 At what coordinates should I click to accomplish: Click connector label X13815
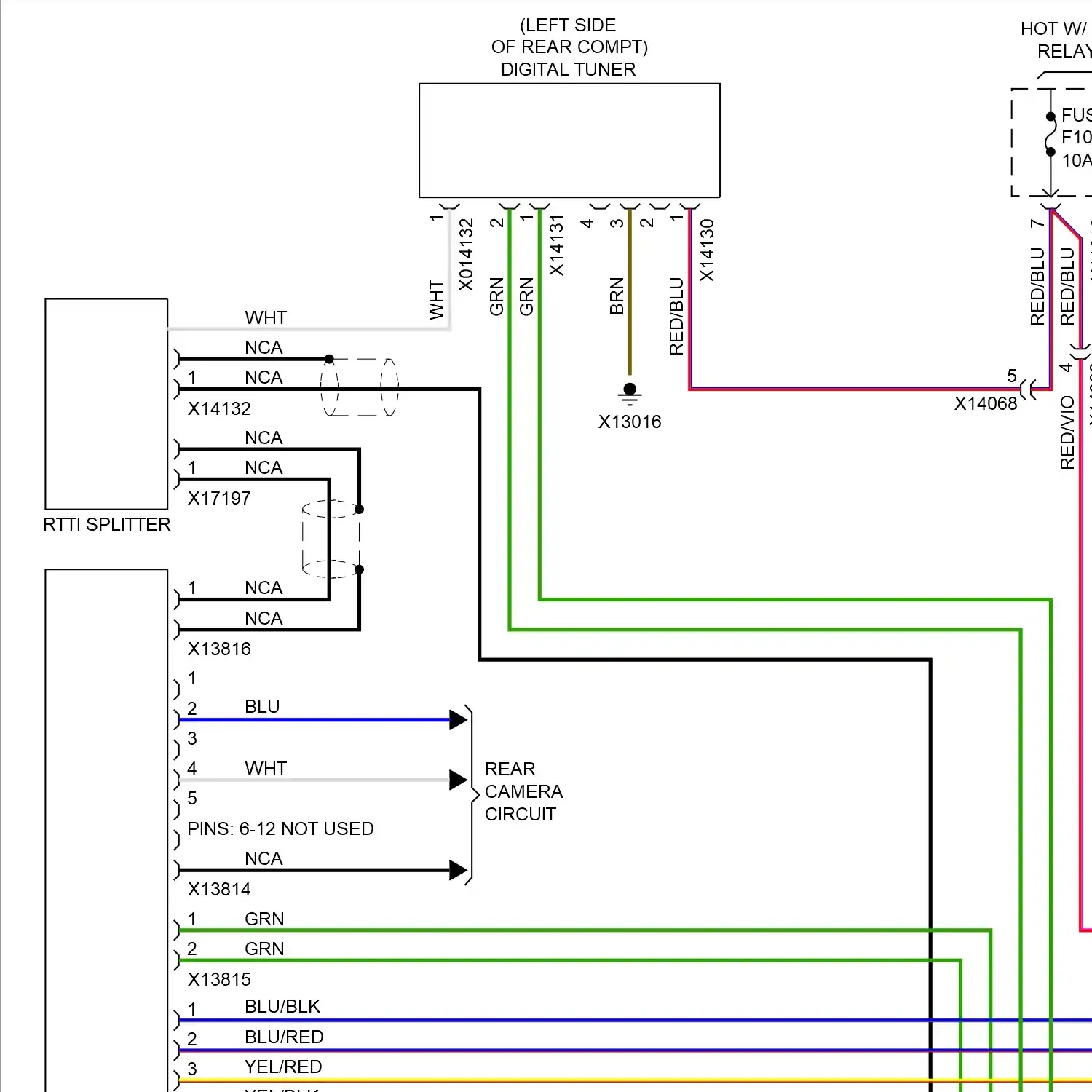click(x=219, y=979)
